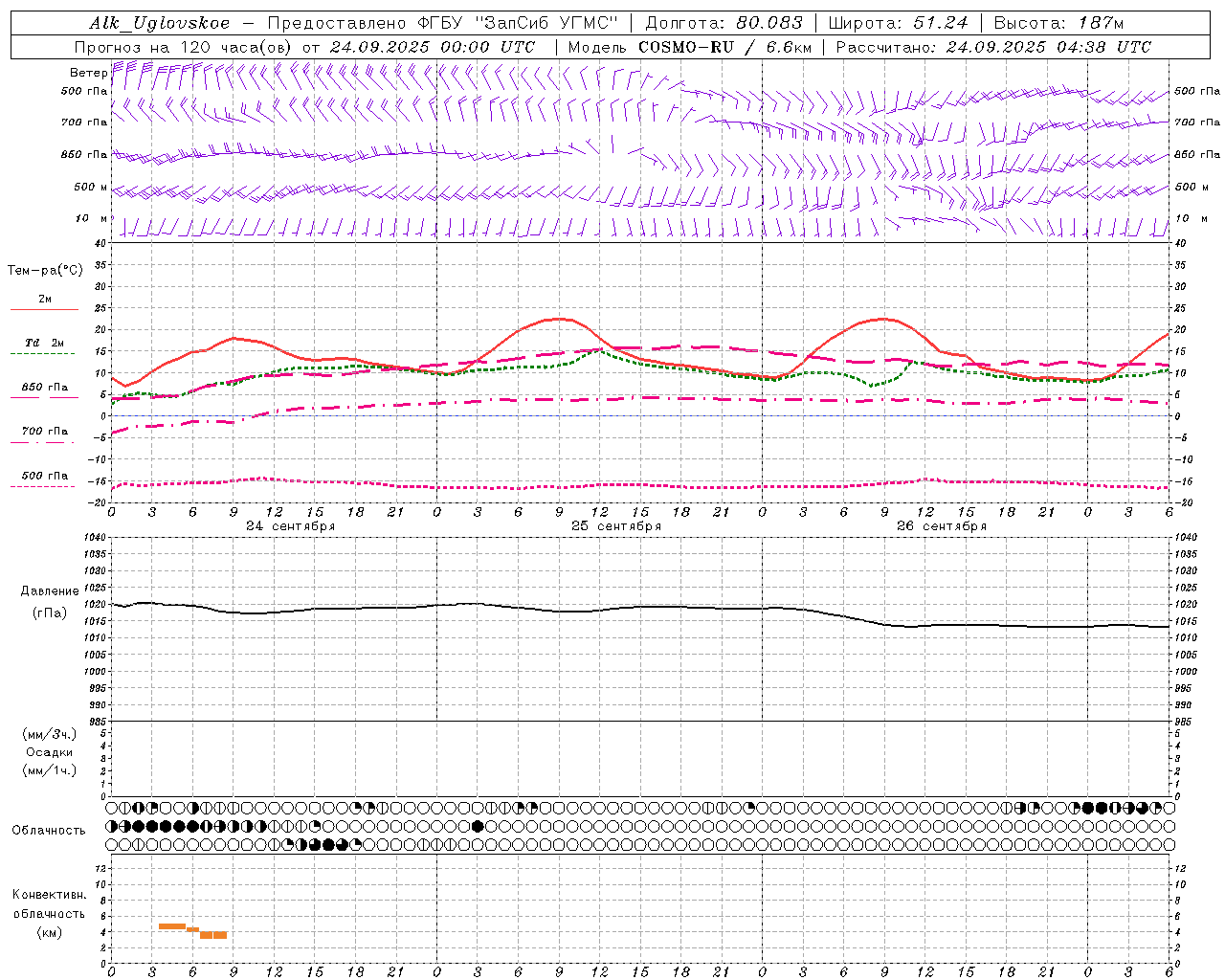This screenshot has height=980, width=1225.
Task: Click the Давление panel label
Action: [50, 591]
